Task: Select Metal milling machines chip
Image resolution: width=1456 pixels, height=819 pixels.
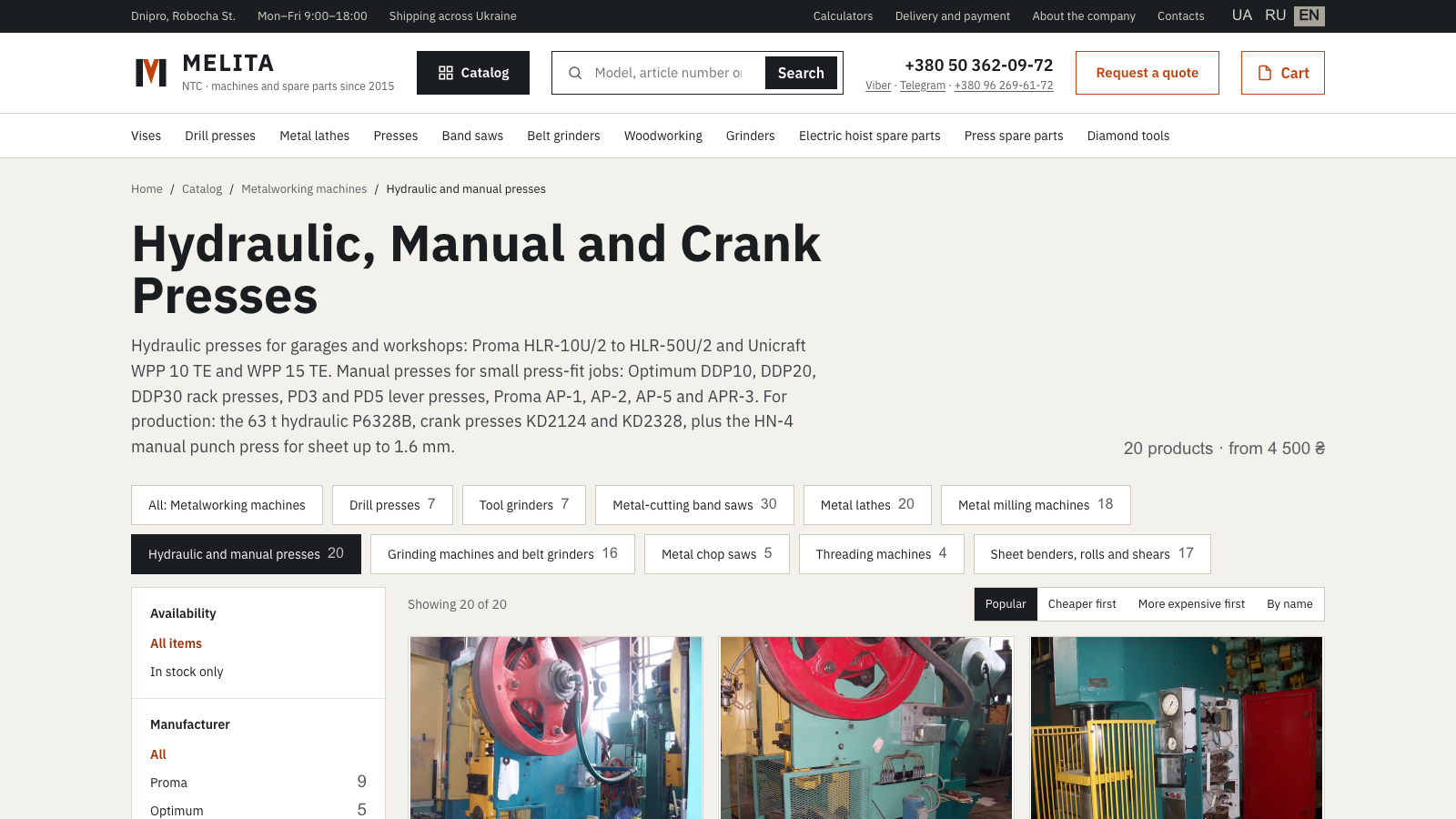Action: (1036, 505)
